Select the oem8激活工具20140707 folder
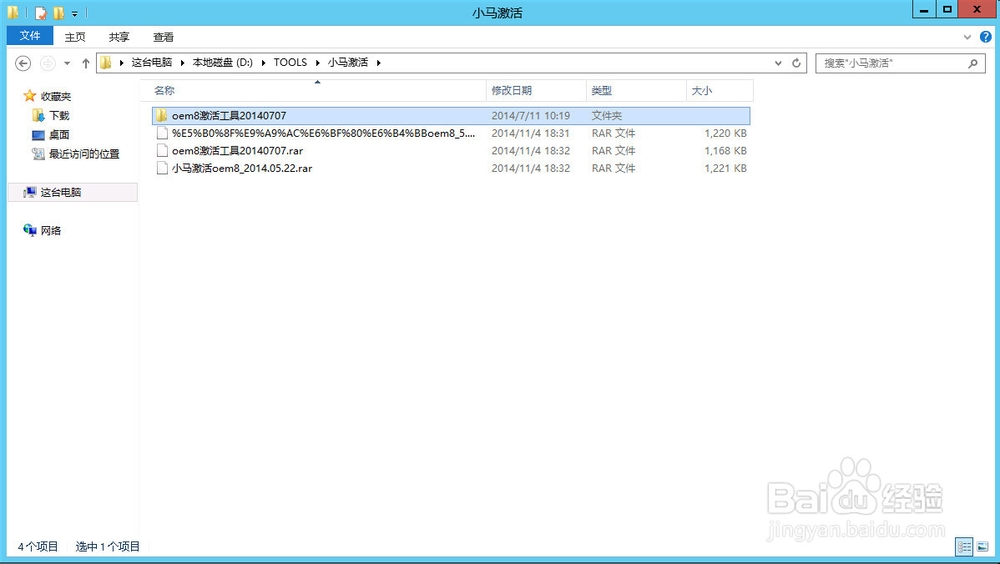The image size is (1000, 564). [x=451, y=115]
